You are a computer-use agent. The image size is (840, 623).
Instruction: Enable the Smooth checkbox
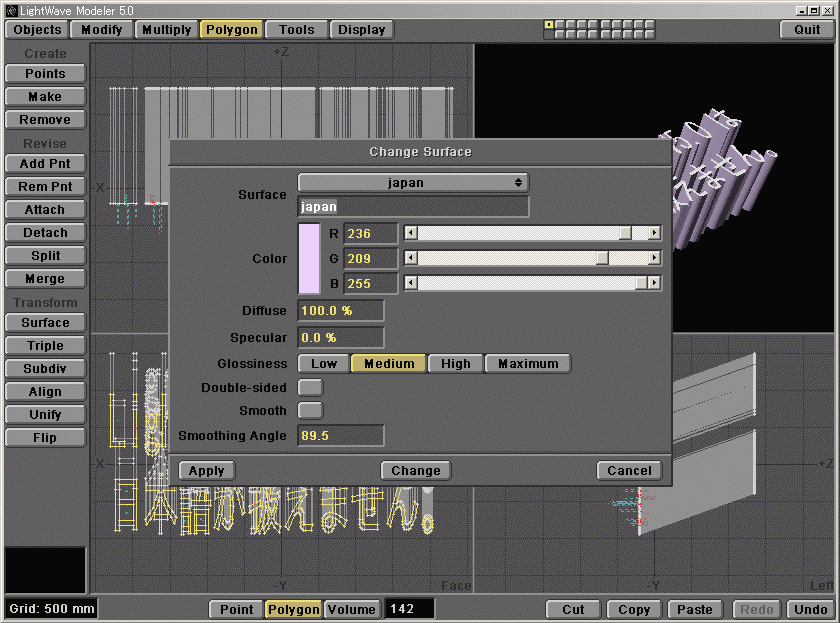click(311, 410)
